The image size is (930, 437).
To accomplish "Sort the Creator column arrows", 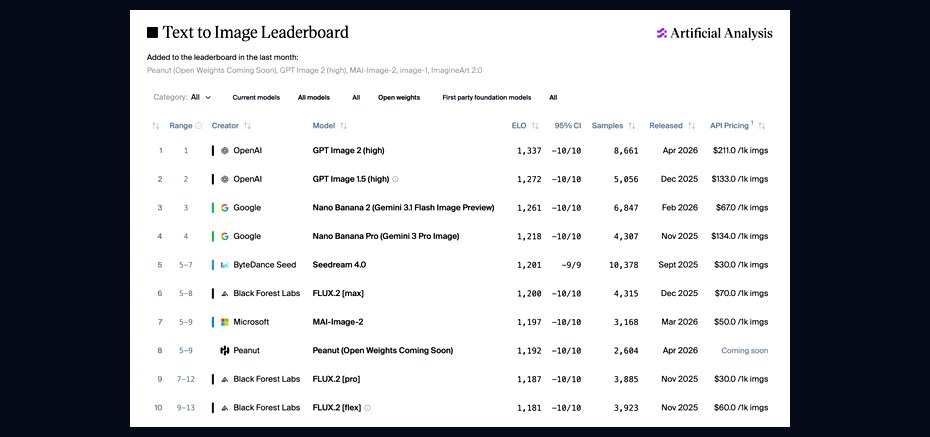I will click(x=247, y=126).
